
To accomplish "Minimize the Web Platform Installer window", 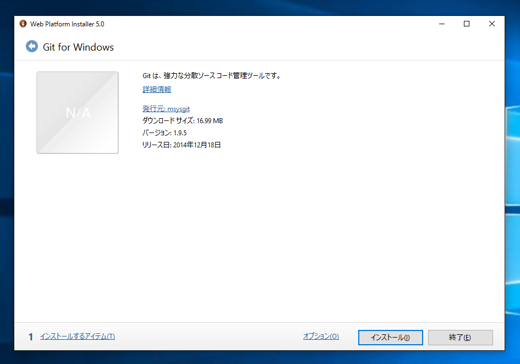I will 442,24.
